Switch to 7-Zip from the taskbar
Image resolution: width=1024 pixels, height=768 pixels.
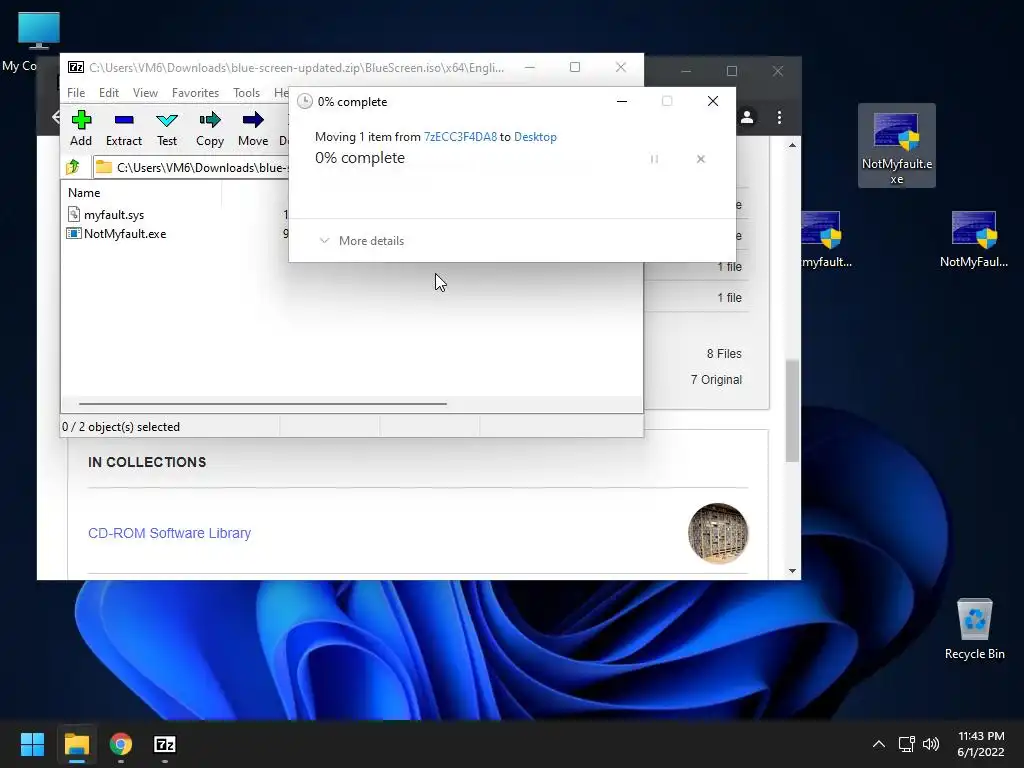click(165, 744)
